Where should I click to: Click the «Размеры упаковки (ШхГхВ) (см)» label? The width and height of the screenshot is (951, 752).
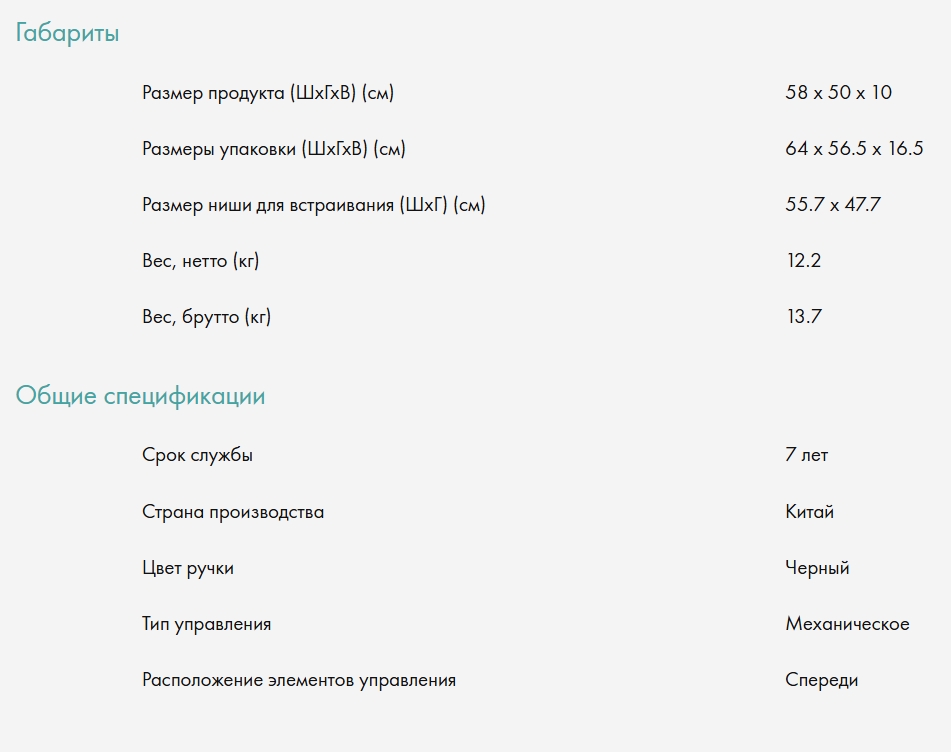click(x=273, y=149)
